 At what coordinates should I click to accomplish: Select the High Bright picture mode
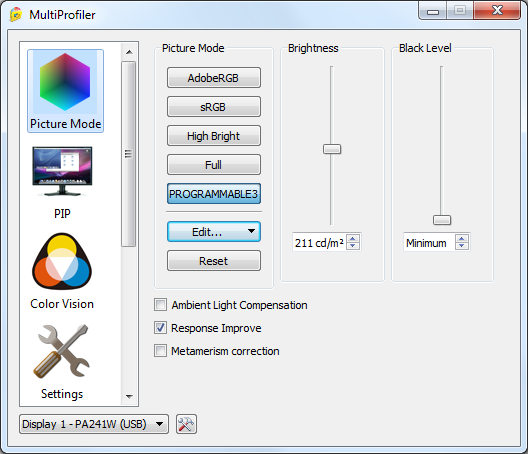[214, 136]
